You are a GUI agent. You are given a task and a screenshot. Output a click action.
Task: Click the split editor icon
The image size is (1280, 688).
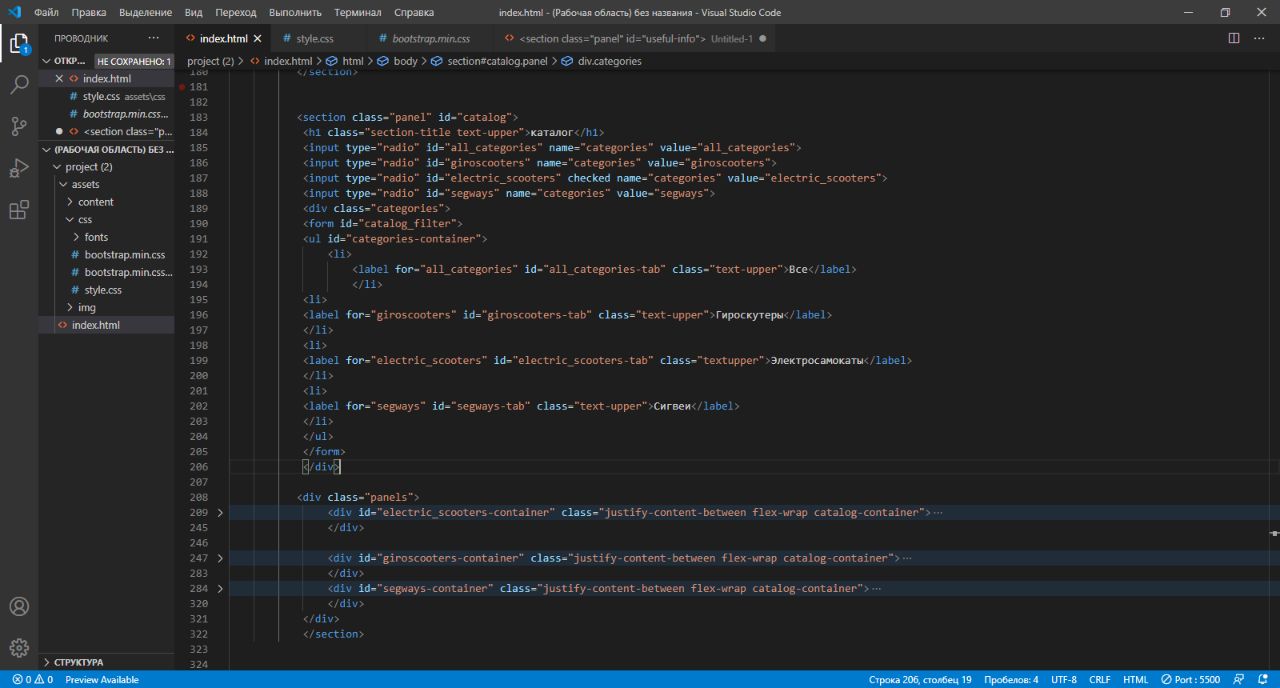(x=1233, y=38)
